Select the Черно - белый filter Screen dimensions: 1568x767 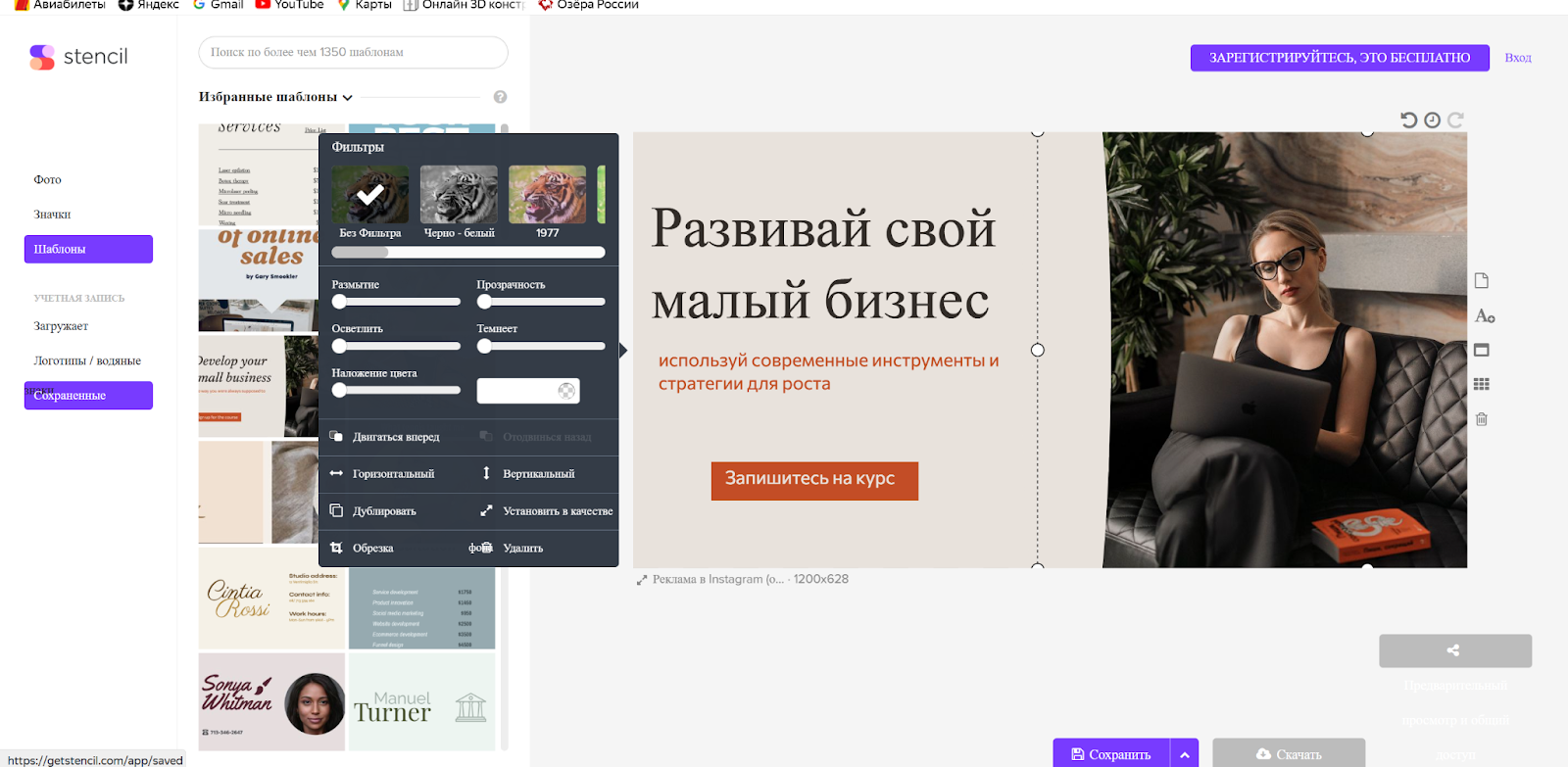tap(459, 195)
